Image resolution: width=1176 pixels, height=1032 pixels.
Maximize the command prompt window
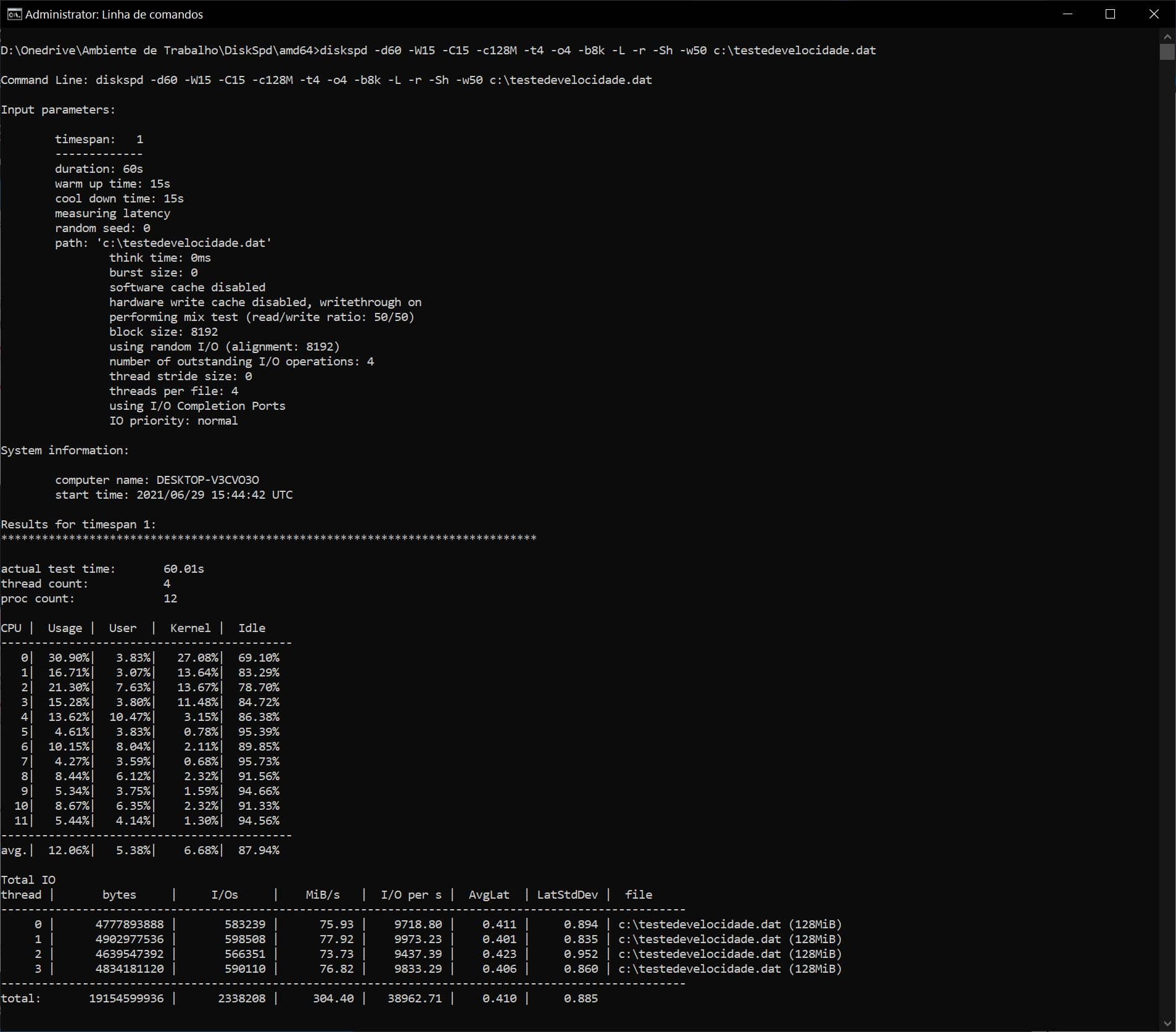pyautogui.click(x=1110, y=14)
